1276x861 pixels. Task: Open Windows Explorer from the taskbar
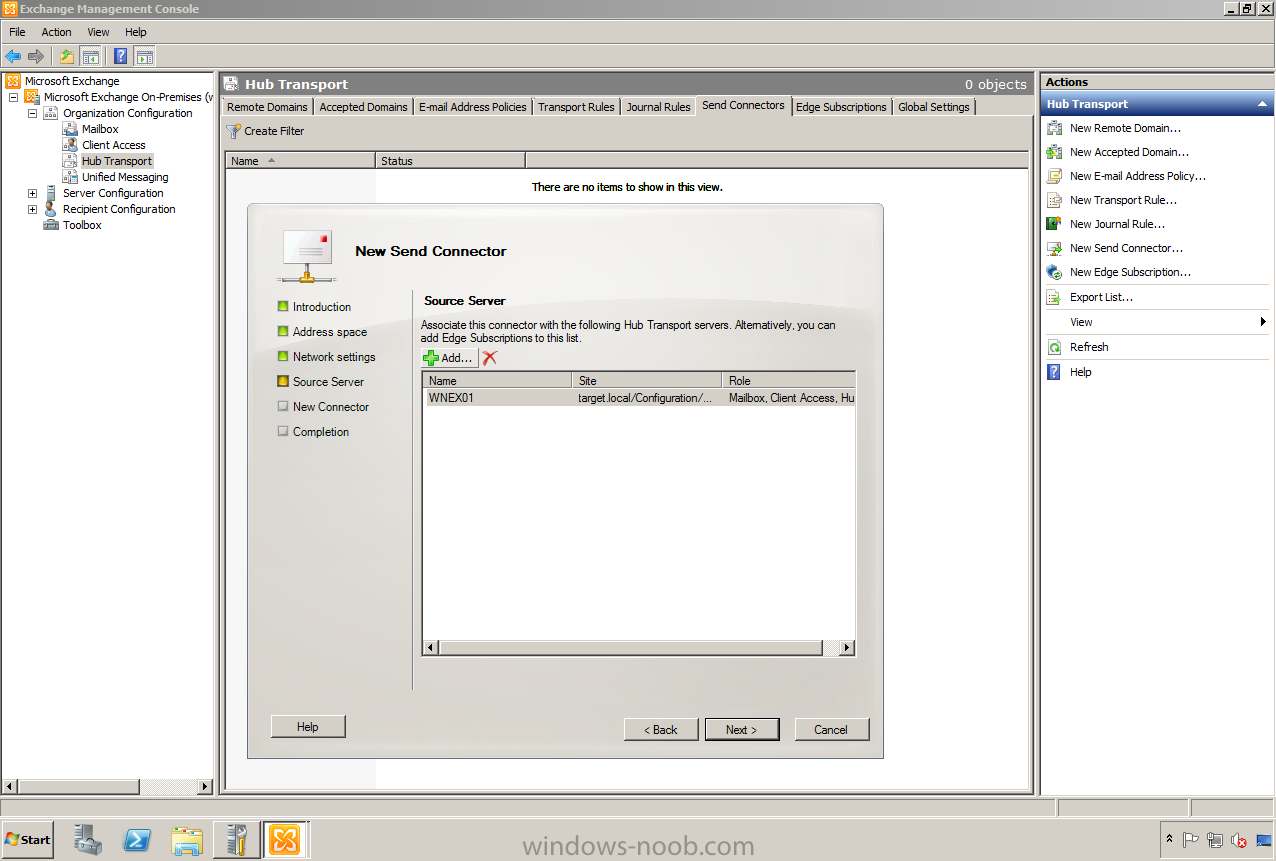coord(187,840)
